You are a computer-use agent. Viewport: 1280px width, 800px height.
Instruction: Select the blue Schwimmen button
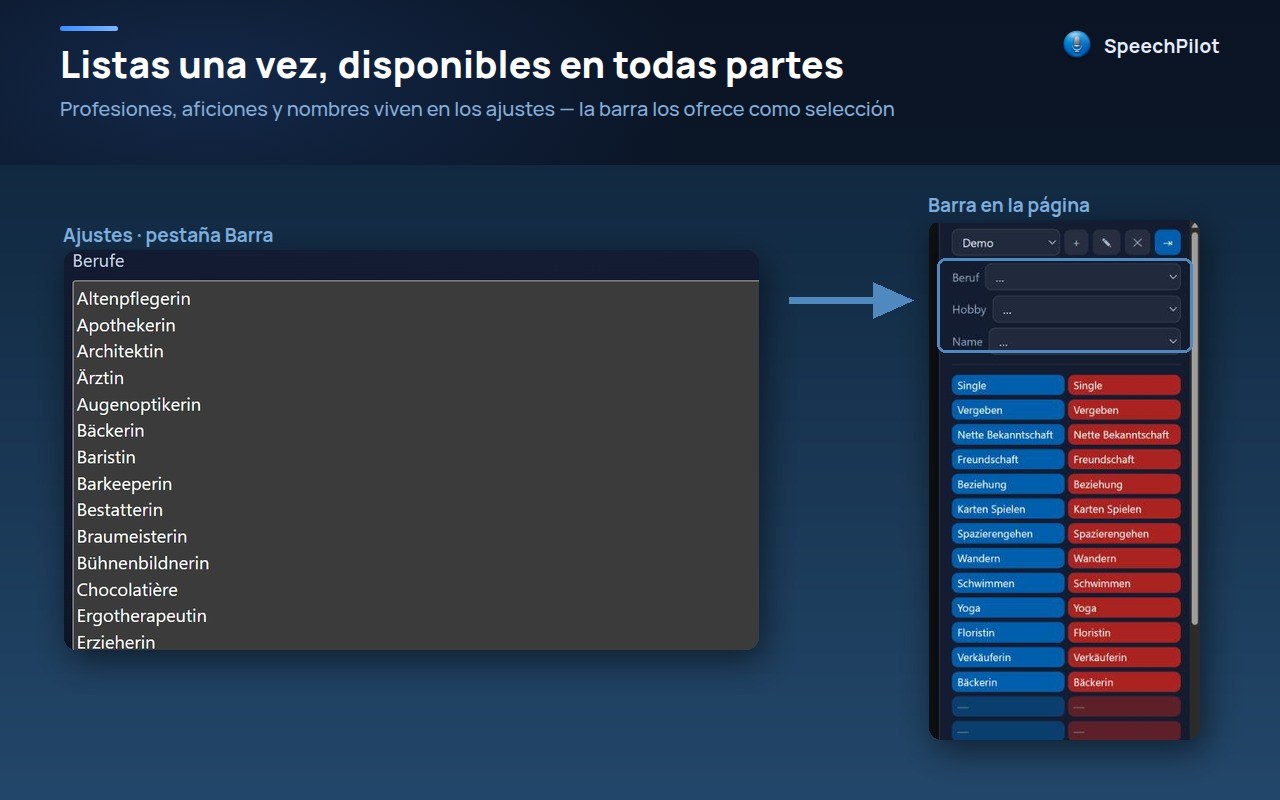tap(1008, 583)
